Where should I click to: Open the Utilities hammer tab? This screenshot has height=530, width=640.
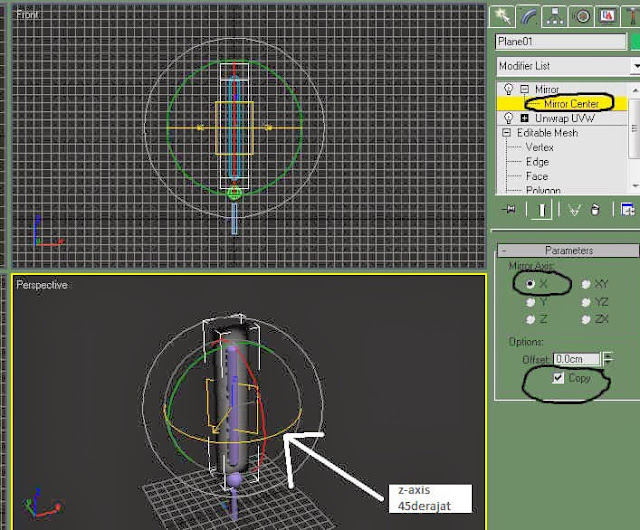point(632,17)
